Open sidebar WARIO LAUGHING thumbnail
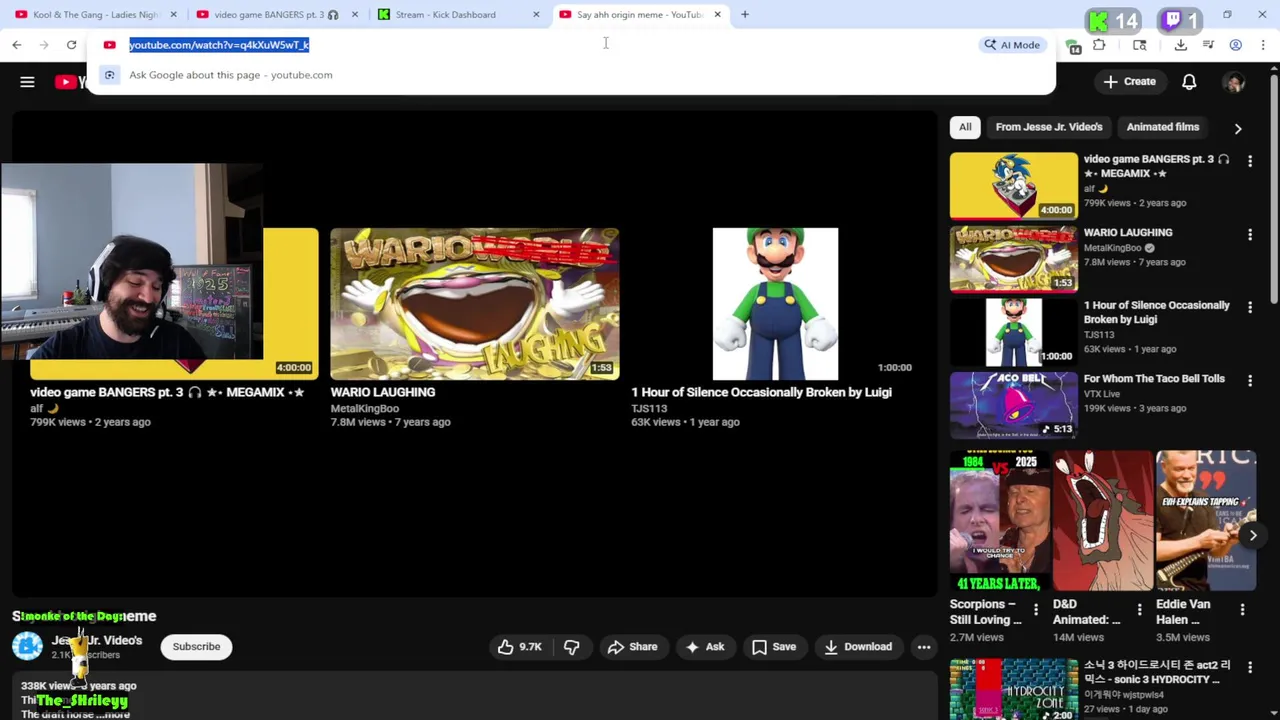This screenshot has width=1280, height=720. point(1014,259)
